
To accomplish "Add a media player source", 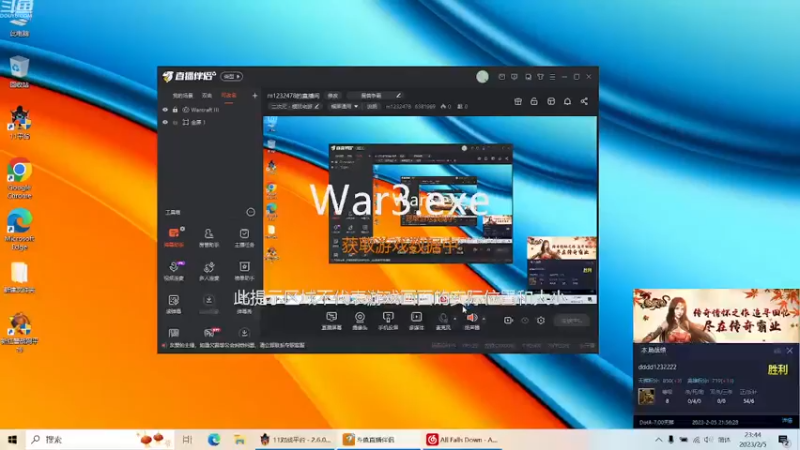I will 416,321.
